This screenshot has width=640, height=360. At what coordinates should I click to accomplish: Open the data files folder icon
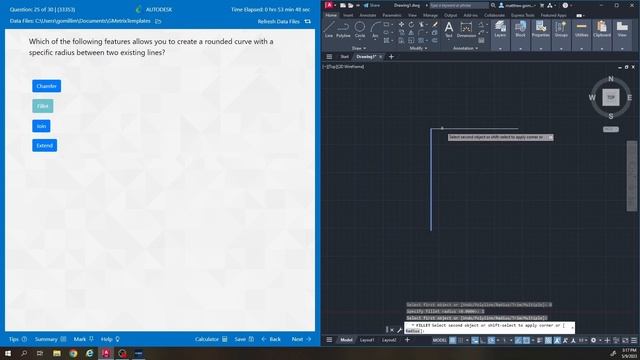pos(158,21)
